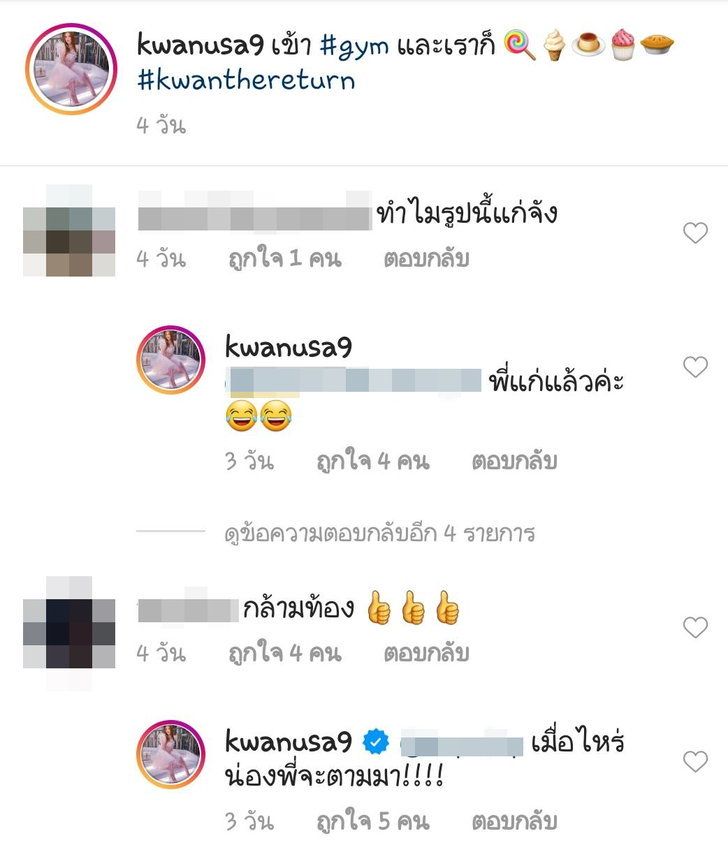
Task: Reply to the "กล้ามท้อง" comment
Action: pos(426,653)
